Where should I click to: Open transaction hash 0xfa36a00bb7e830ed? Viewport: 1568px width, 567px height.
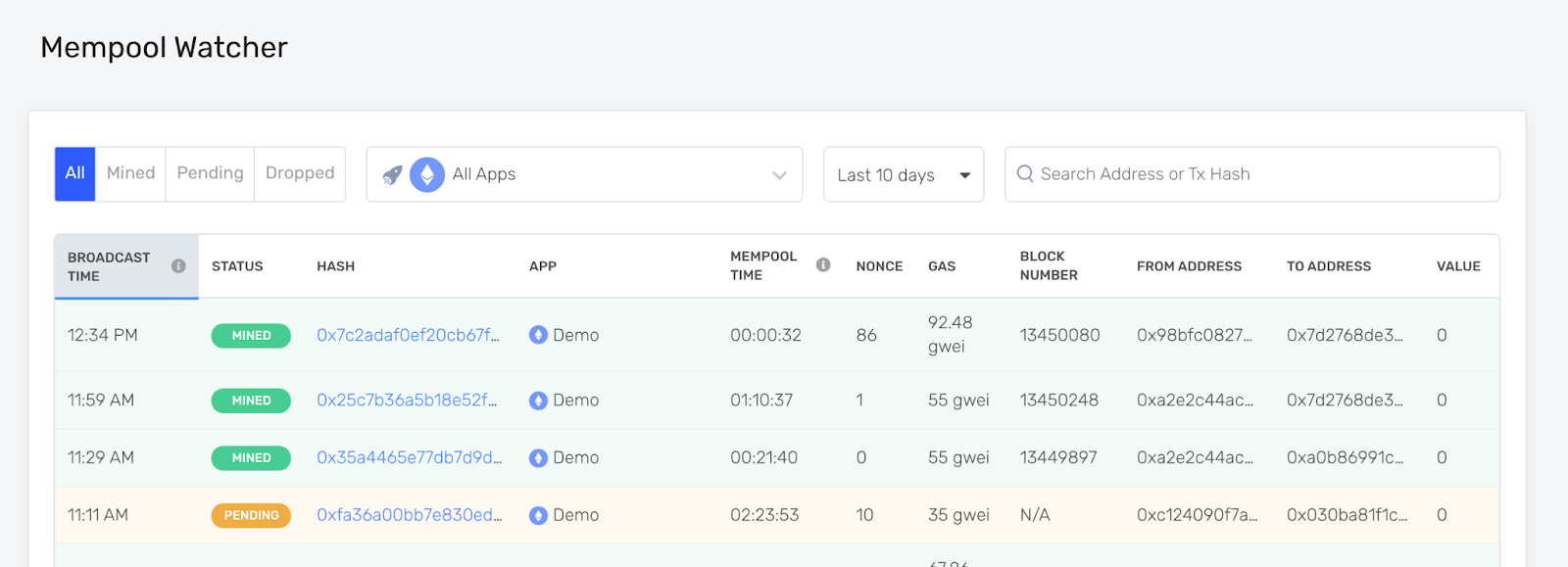[x=409, y=515]
